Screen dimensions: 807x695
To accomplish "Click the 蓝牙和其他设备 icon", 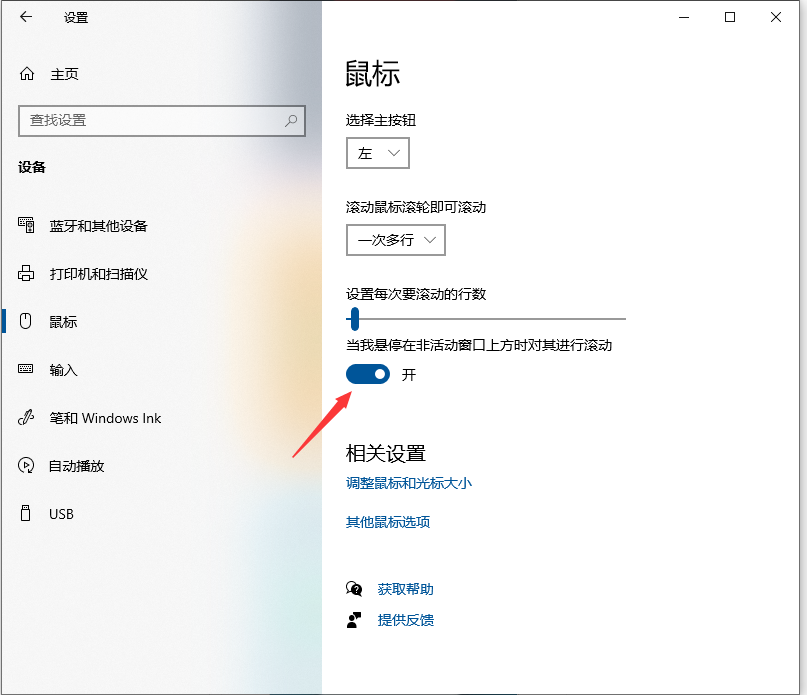I will point(27,226).
